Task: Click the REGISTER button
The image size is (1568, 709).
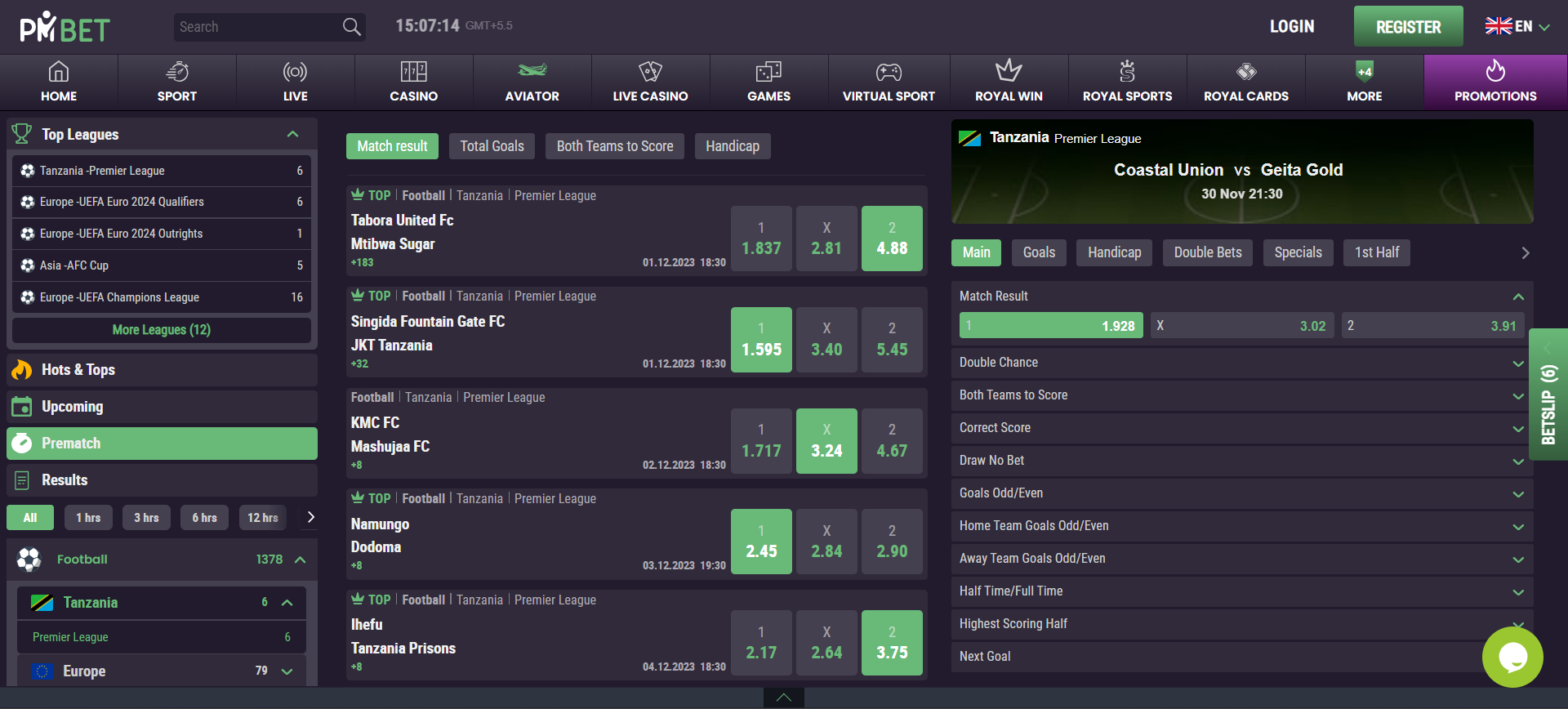Action: point(1408,27)
